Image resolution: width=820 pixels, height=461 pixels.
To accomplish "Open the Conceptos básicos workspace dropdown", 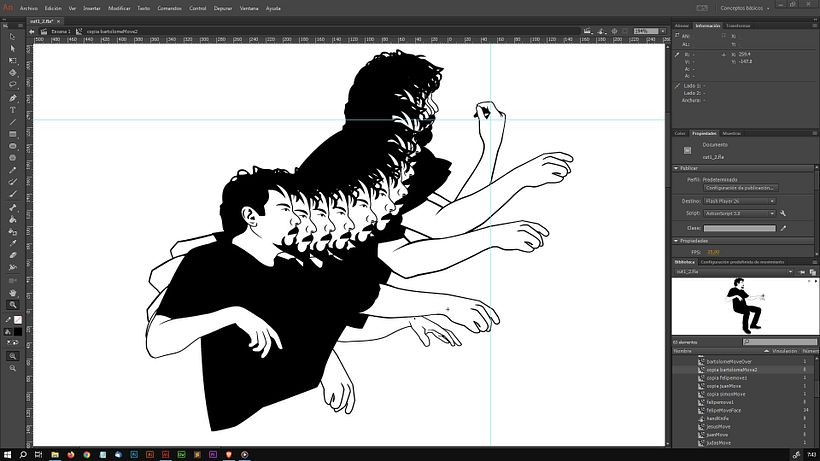I will [745, 8].
